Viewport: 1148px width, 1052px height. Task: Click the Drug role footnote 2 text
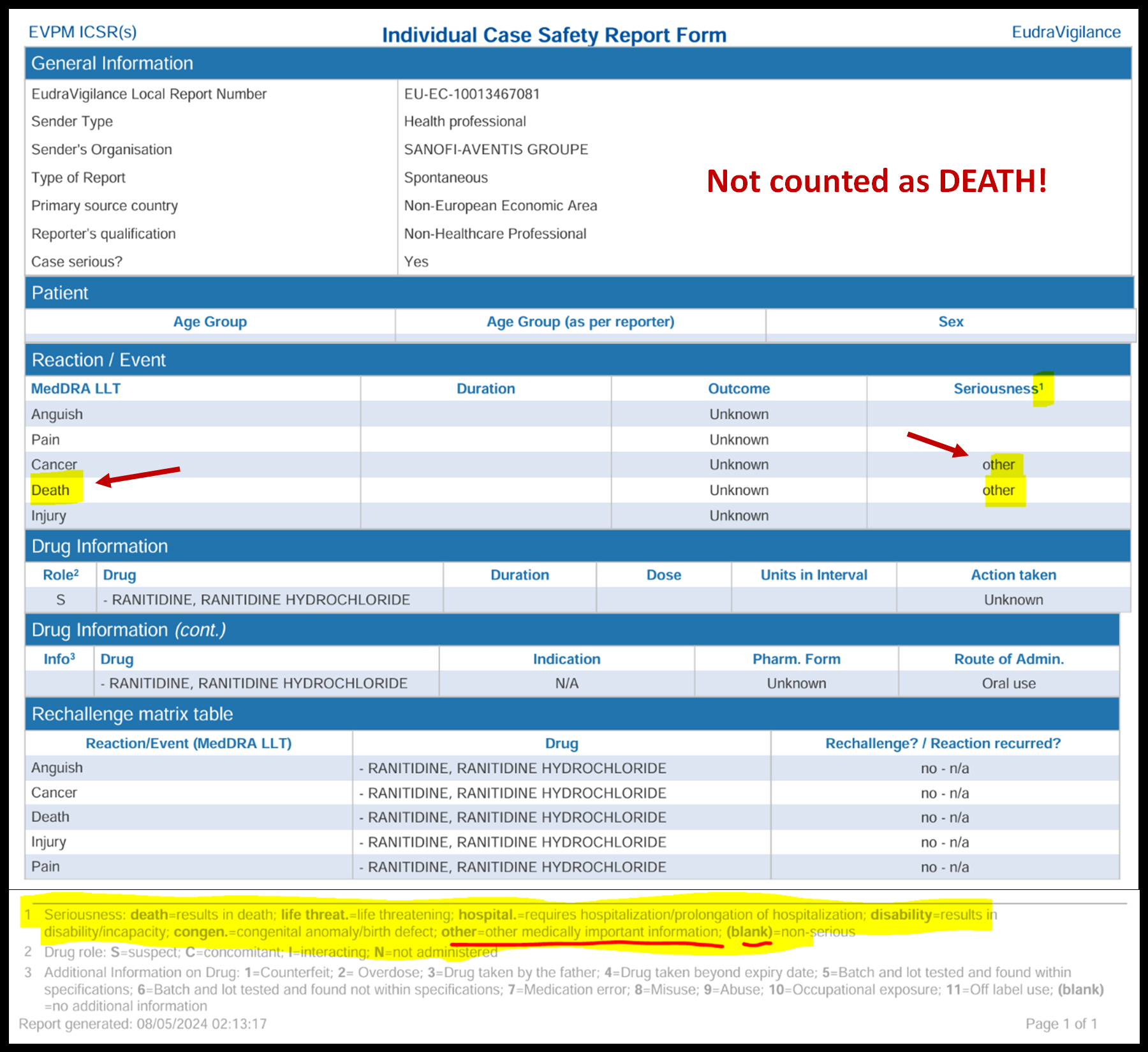point(270,952)
